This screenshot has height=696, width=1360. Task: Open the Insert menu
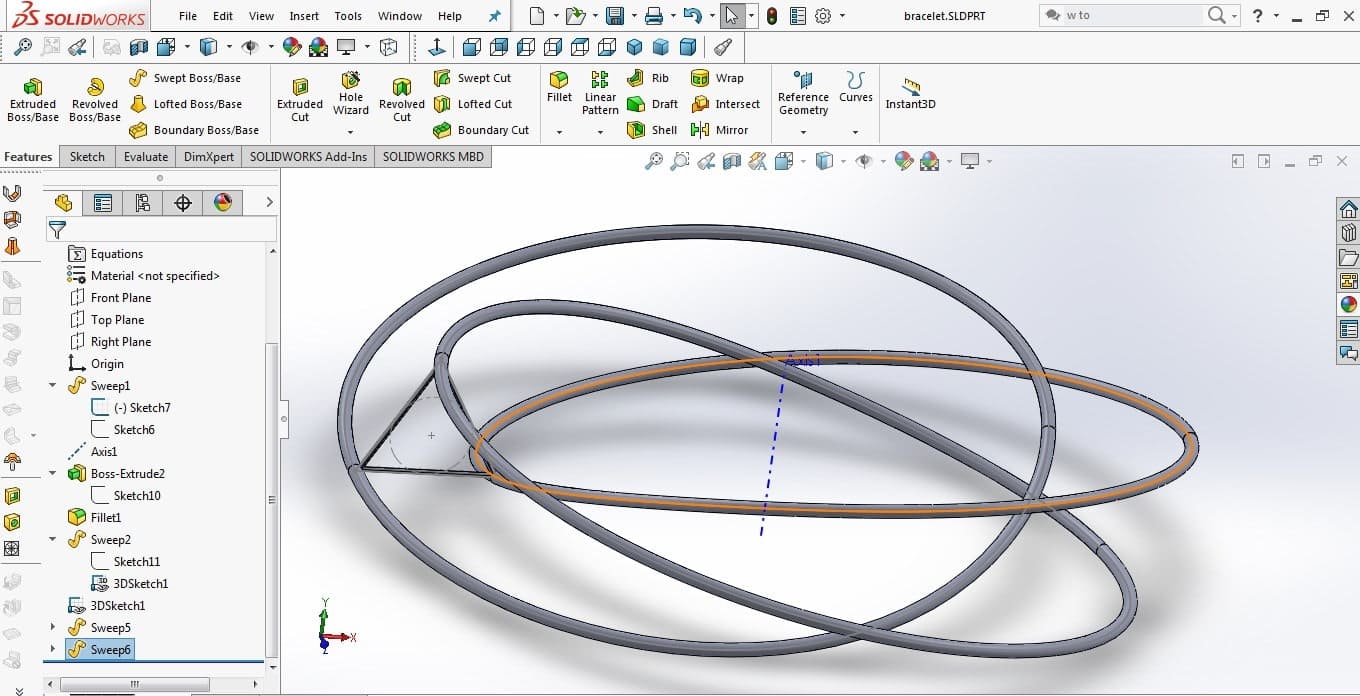(x=304, y=16)
